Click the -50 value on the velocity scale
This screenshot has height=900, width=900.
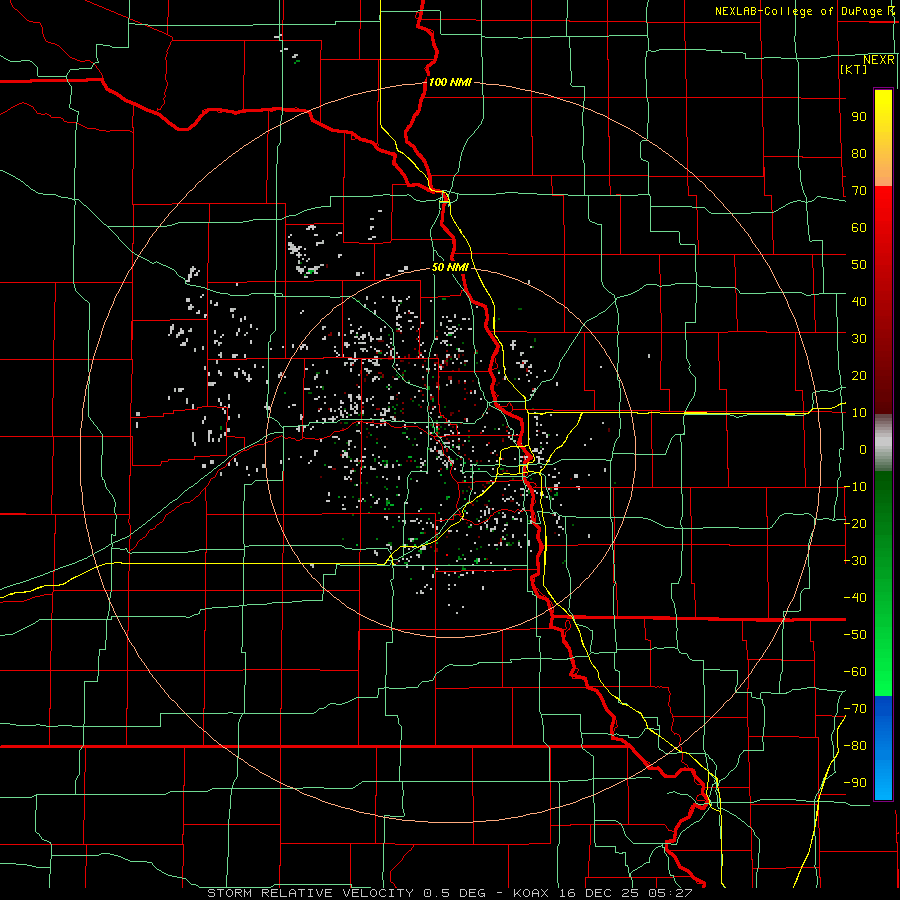[x=855, y=635]
